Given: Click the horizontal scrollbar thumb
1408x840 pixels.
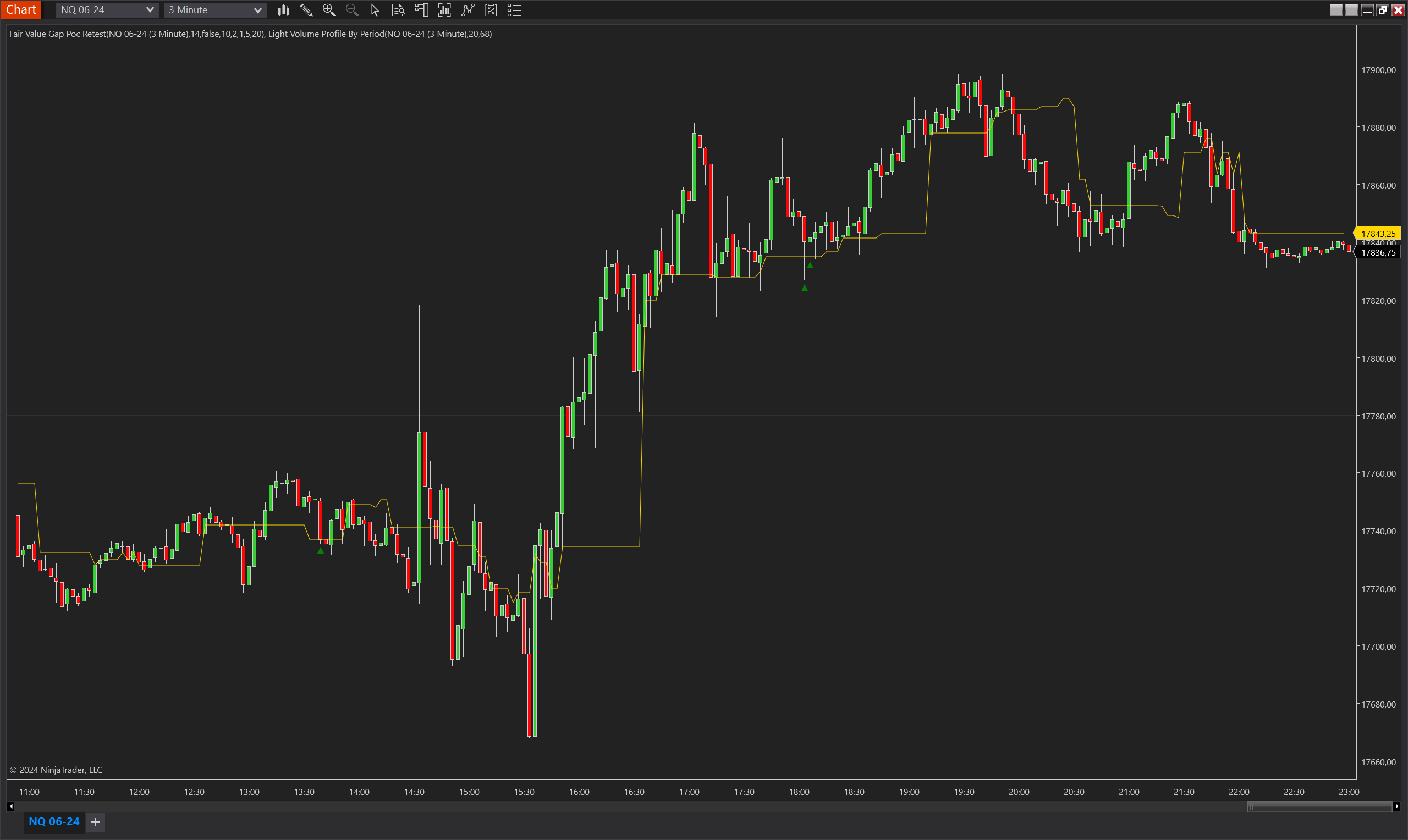Looking at the screenshot, I should [x=1319, y=806].
